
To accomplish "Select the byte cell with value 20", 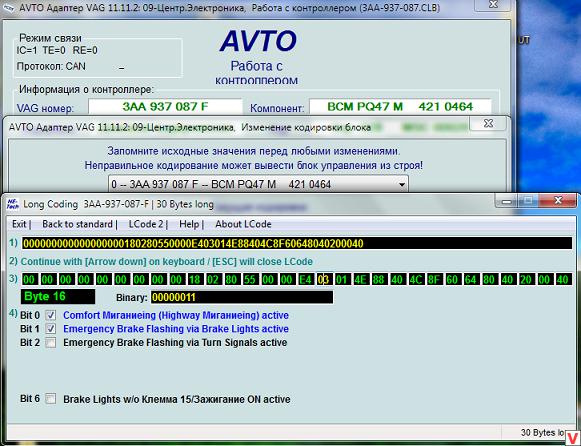I will tap(526, 279).
